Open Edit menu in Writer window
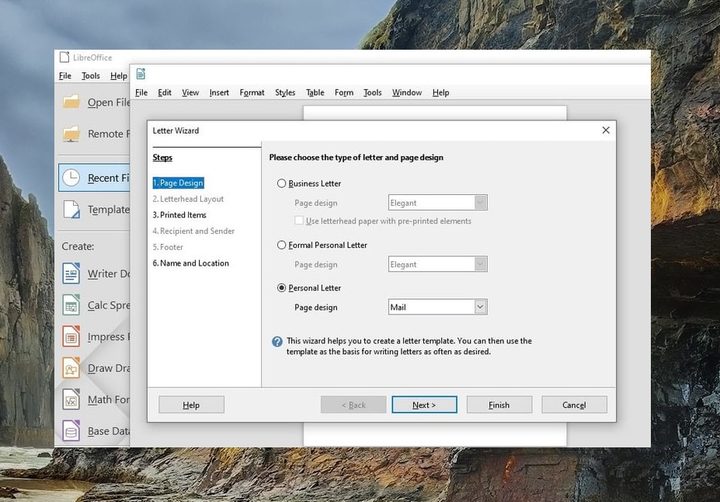The height and width of the screenshot is (502, 720). (164, 92)
